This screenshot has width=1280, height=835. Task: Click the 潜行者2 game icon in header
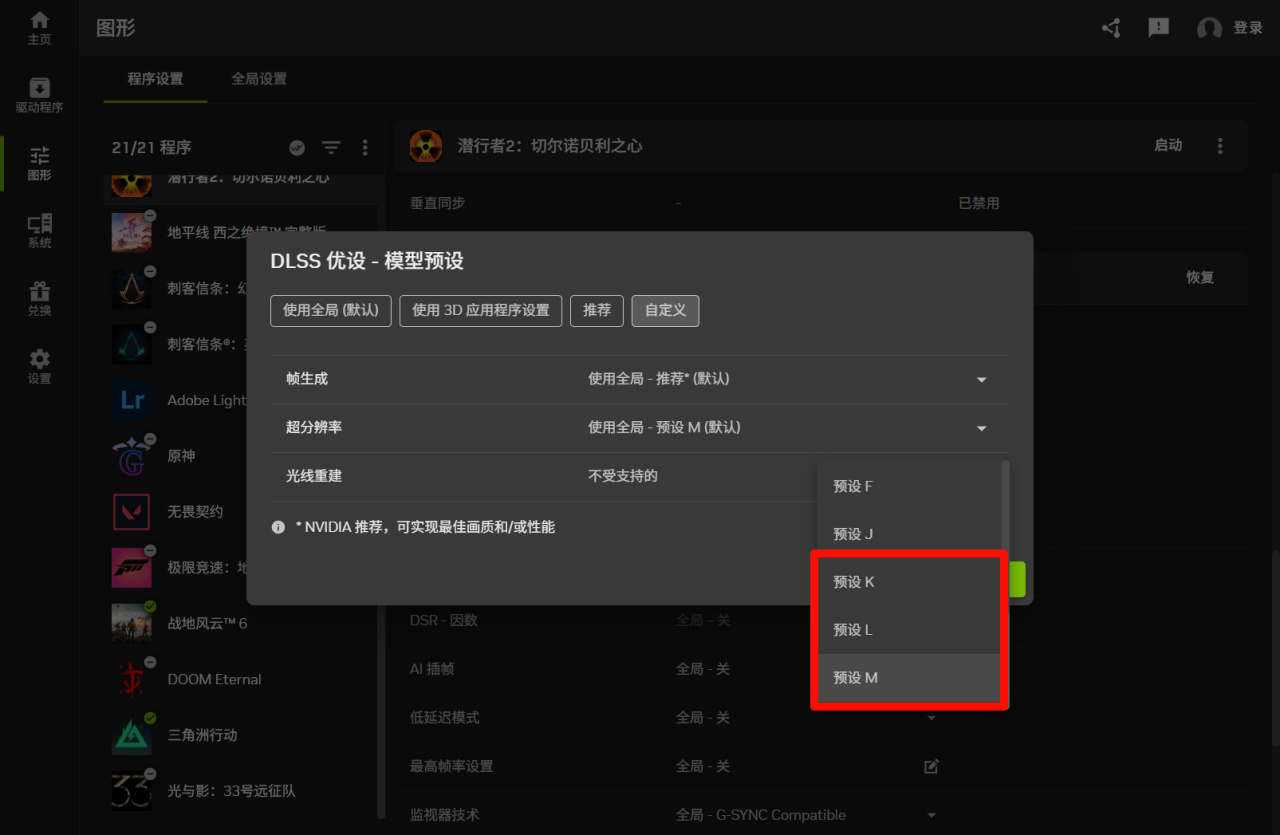click(x=426, y=146)
